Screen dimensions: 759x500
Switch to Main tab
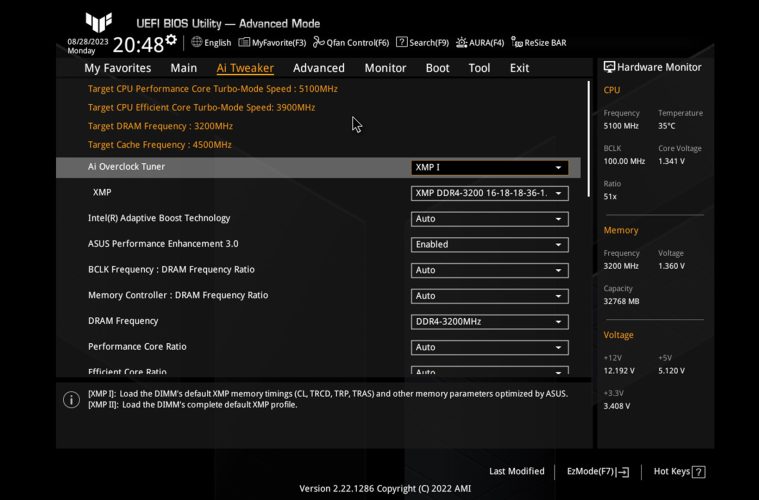(183, 68)
